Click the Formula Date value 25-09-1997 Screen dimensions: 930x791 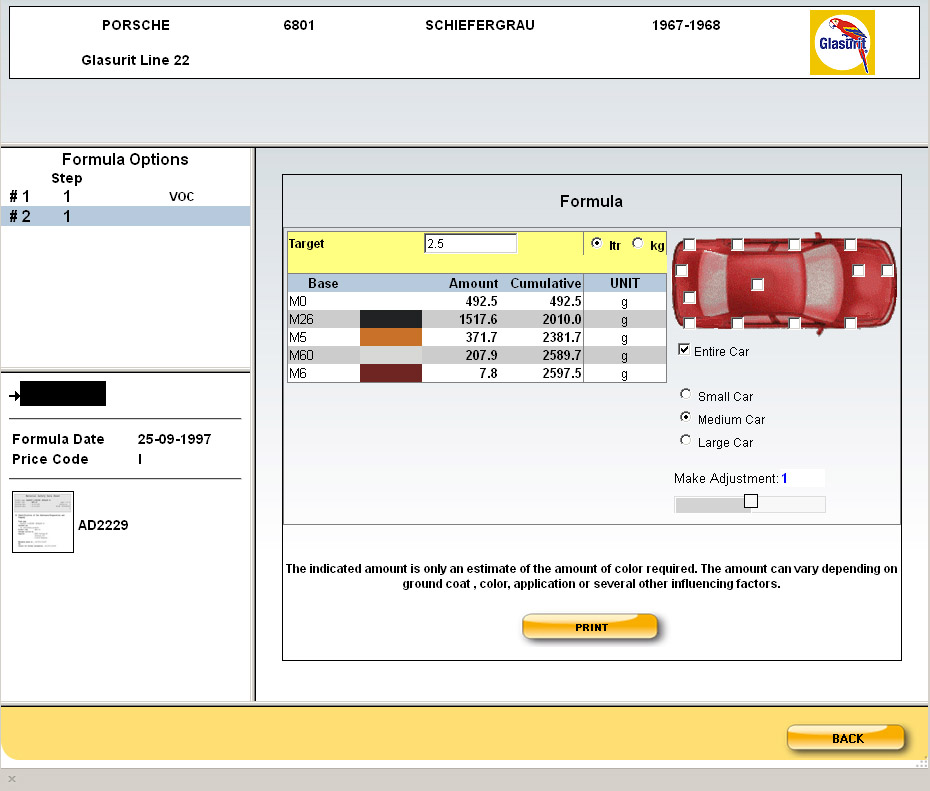pyautogui.click(x=174, y=439)
